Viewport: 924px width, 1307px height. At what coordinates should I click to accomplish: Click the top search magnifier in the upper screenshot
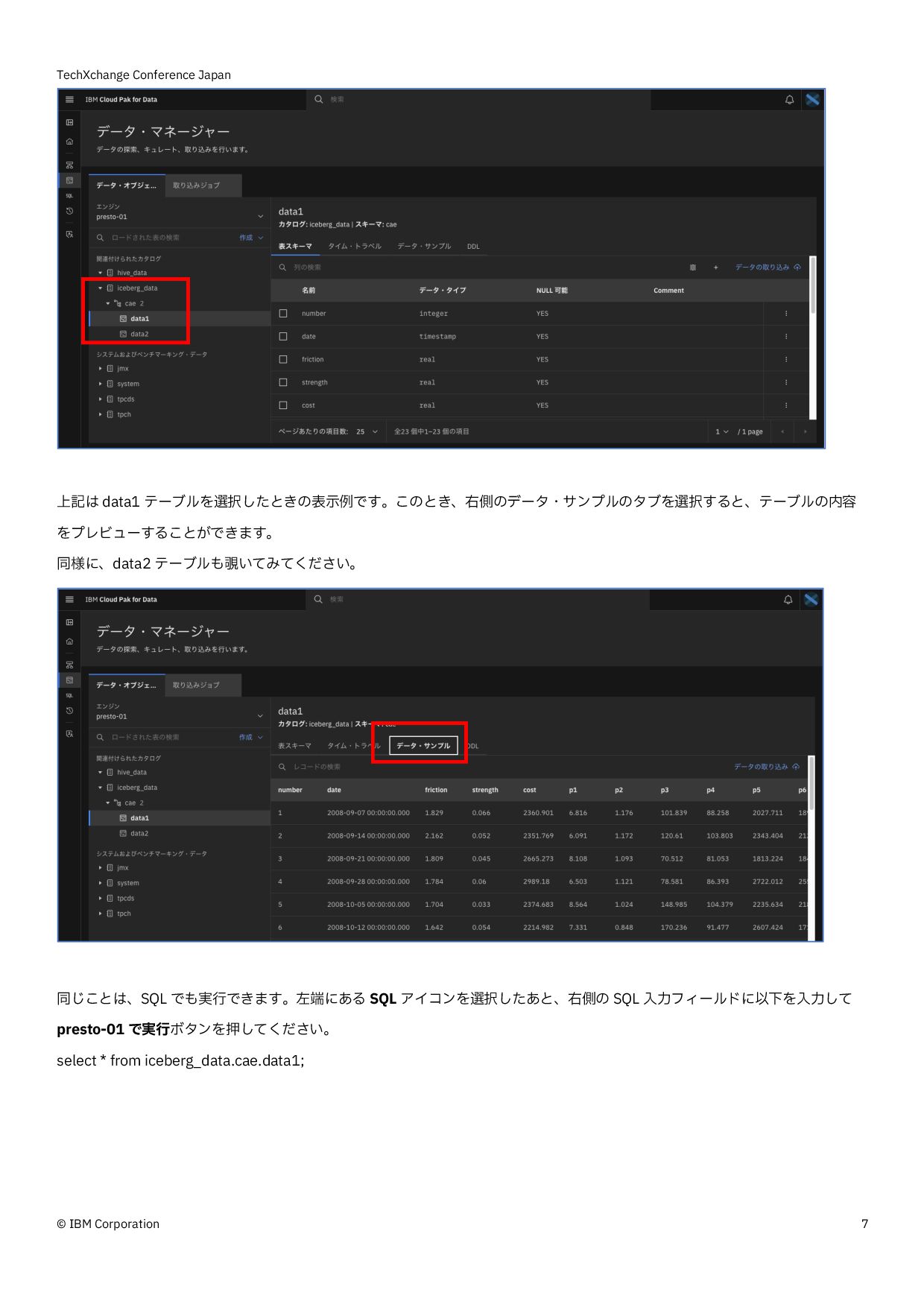pos(319,99)
